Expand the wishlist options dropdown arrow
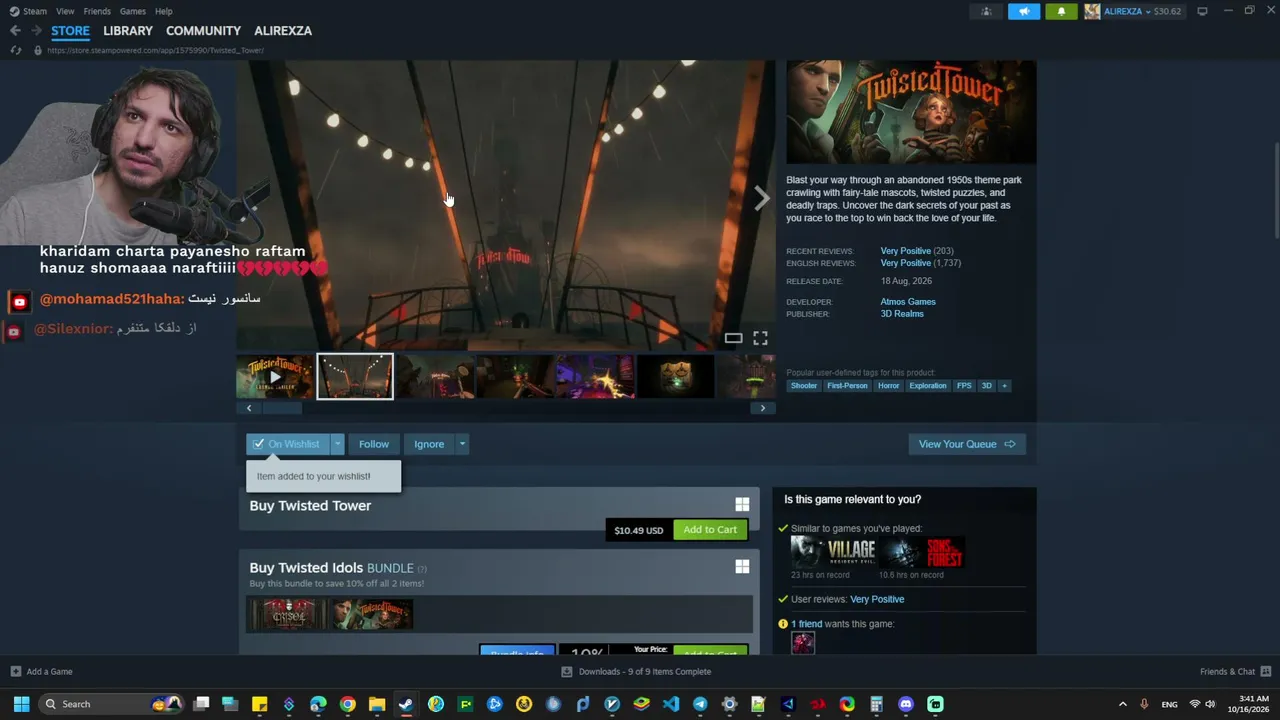 point(337,444)
